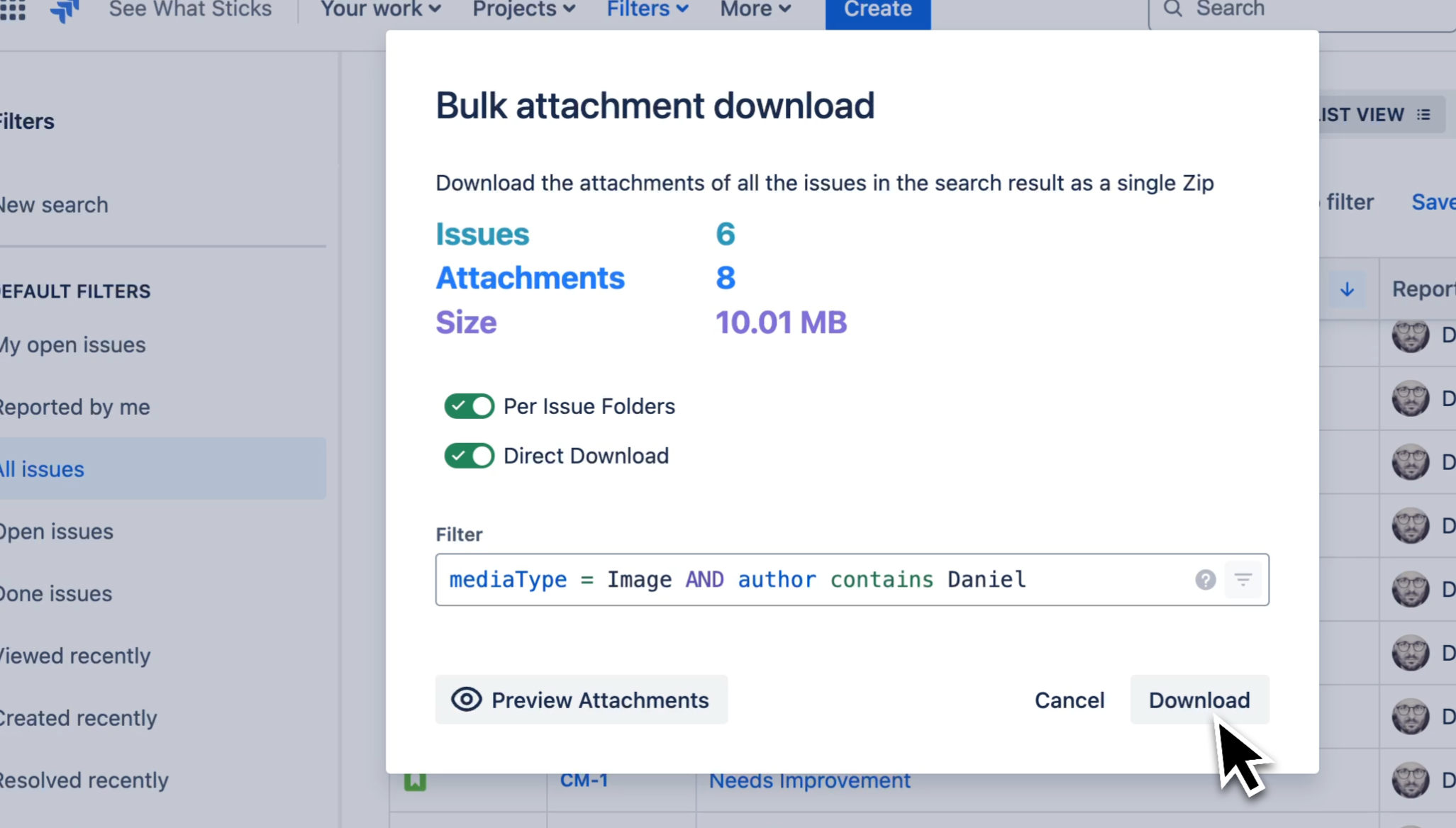Select See What Sticks in the top bar

pyautogui.click(x=189, y=9)
